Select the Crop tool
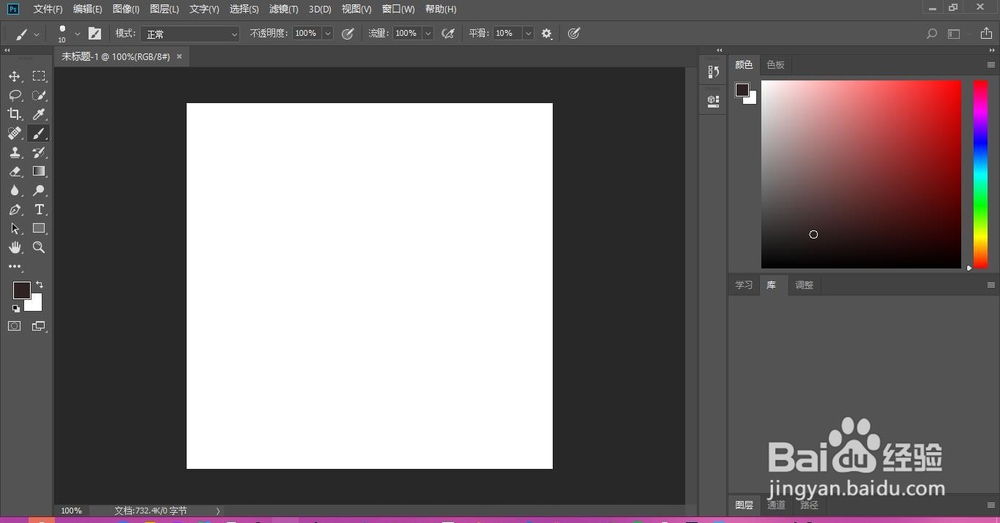1000x523 pixels. (x=14, y=114)
